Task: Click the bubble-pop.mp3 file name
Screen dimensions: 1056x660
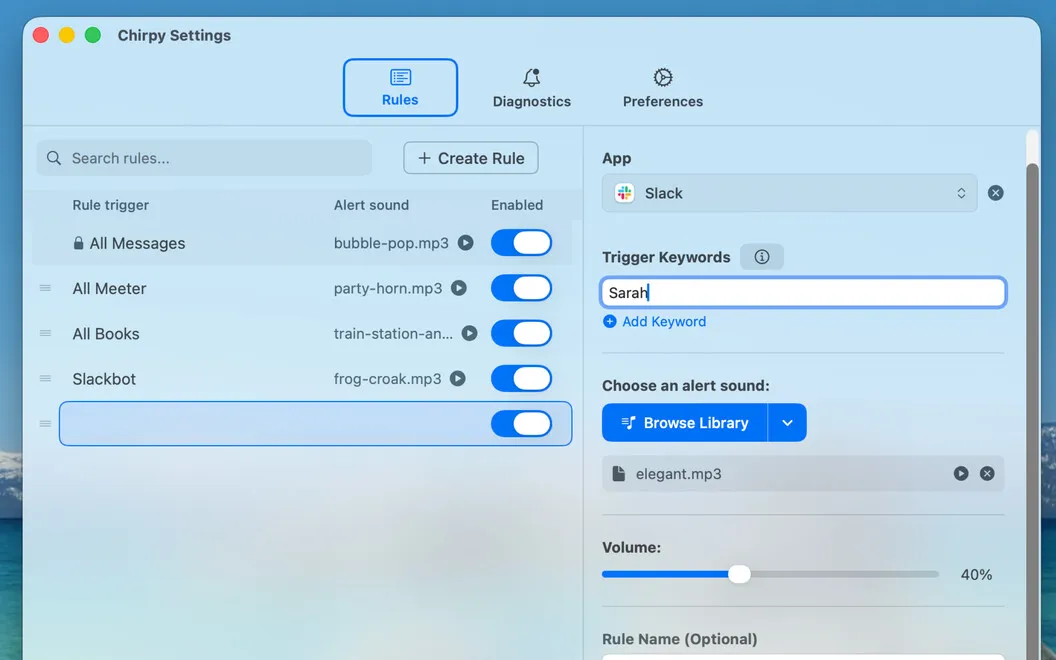Action: pyautogui.click(x=391, y=242)
